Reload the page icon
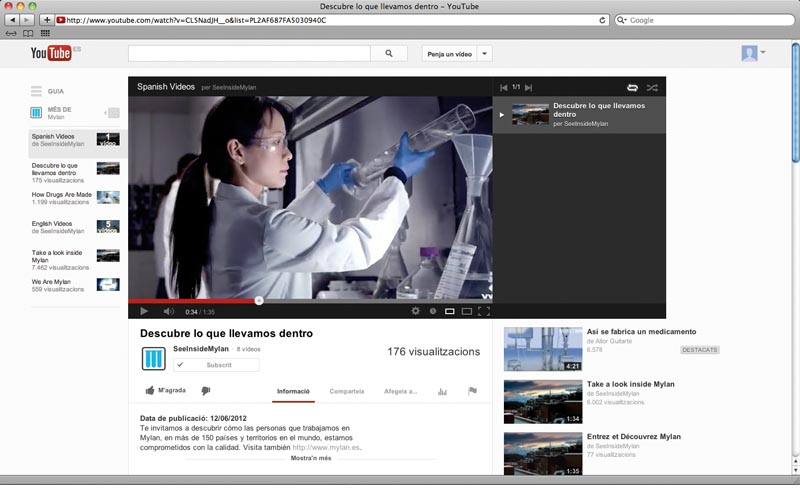This screenshot has height=499, width=800. [602, 20]
